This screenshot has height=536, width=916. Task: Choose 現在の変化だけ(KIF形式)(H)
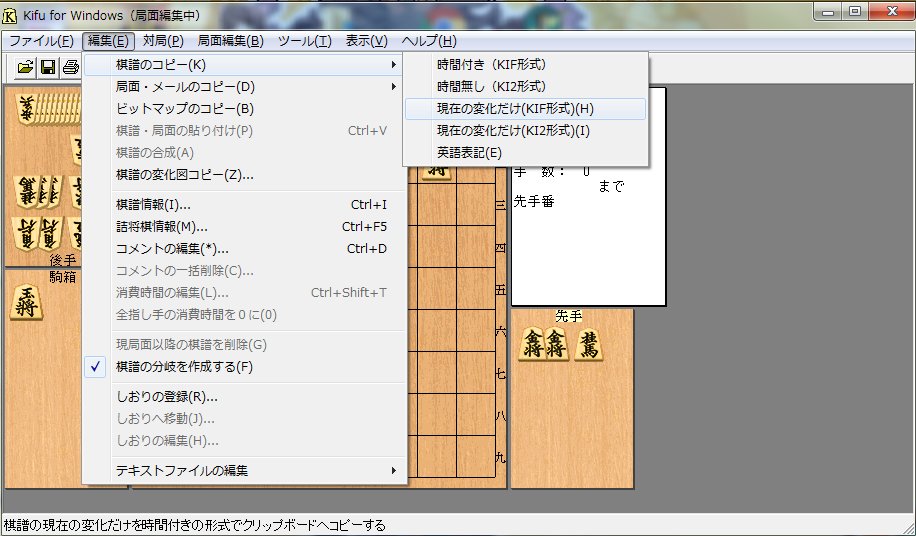pyautogui.click(x=515, y=108)
